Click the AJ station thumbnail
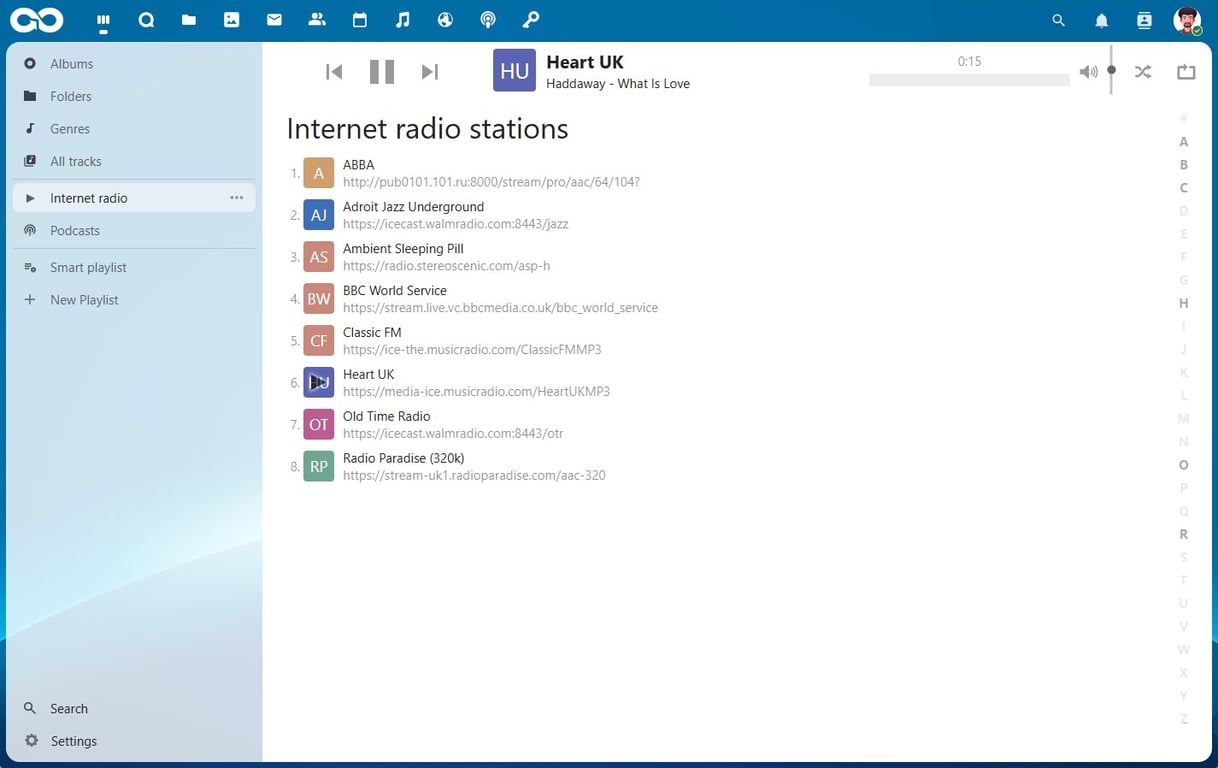This screenshot has height=768, width=1218. point(319,215)
